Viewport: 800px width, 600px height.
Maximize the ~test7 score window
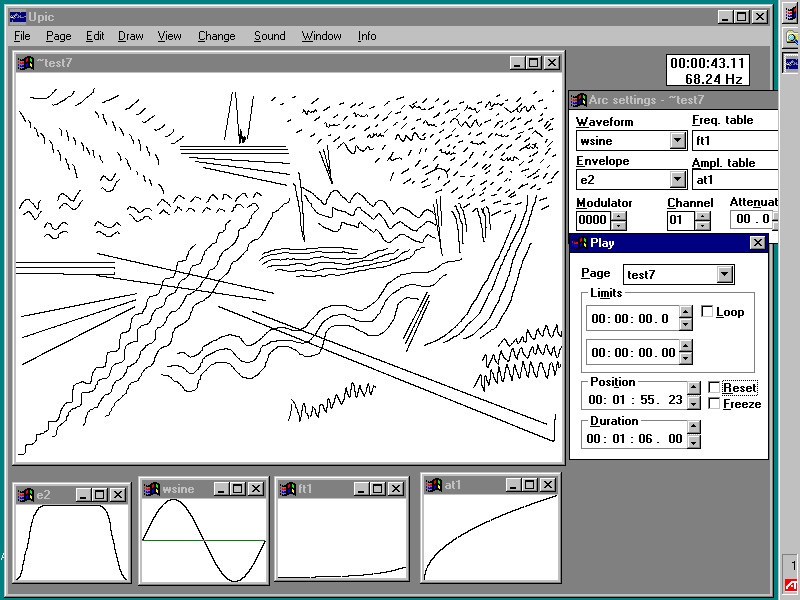click(534, 63)
